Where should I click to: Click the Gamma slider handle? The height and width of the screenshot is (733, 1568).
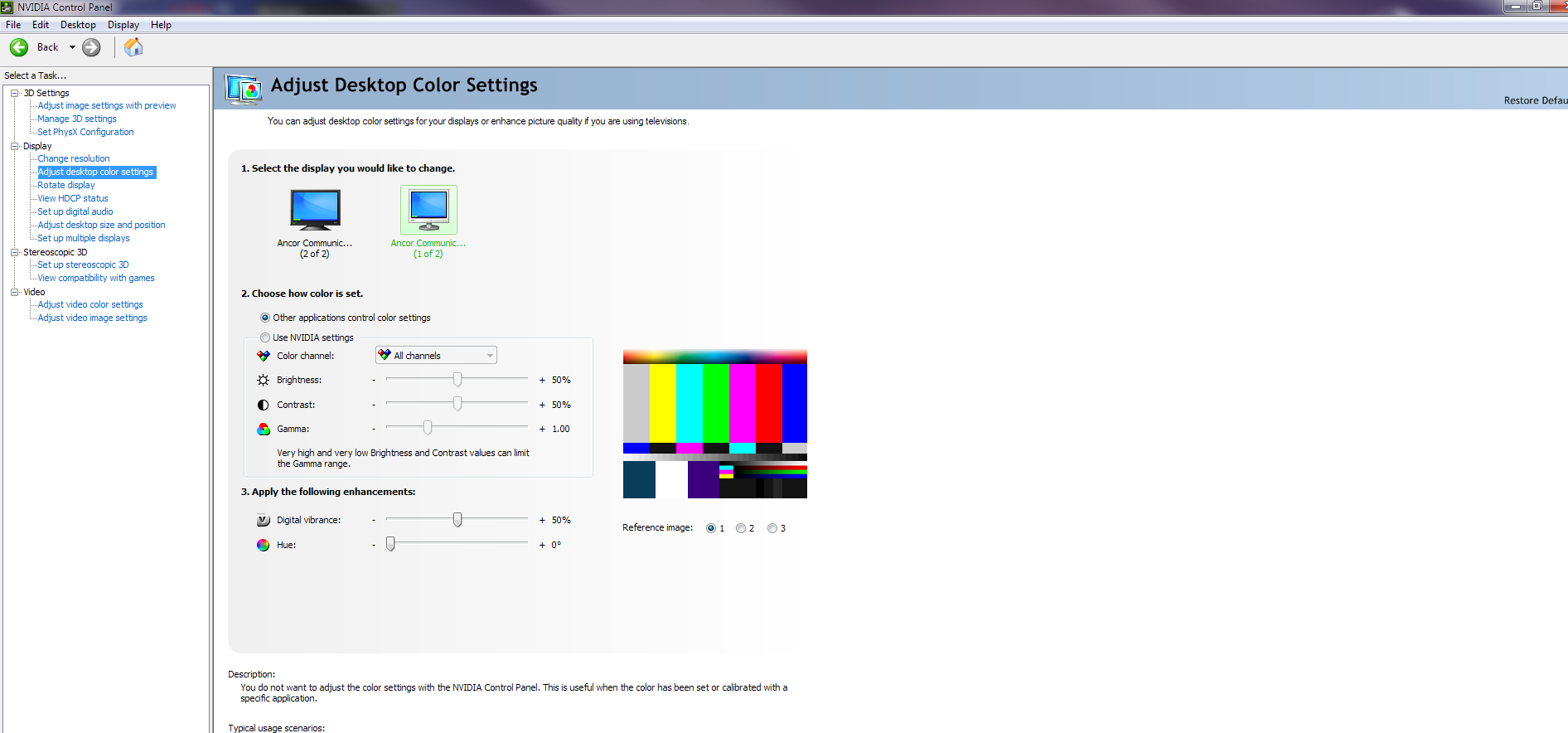428,428
